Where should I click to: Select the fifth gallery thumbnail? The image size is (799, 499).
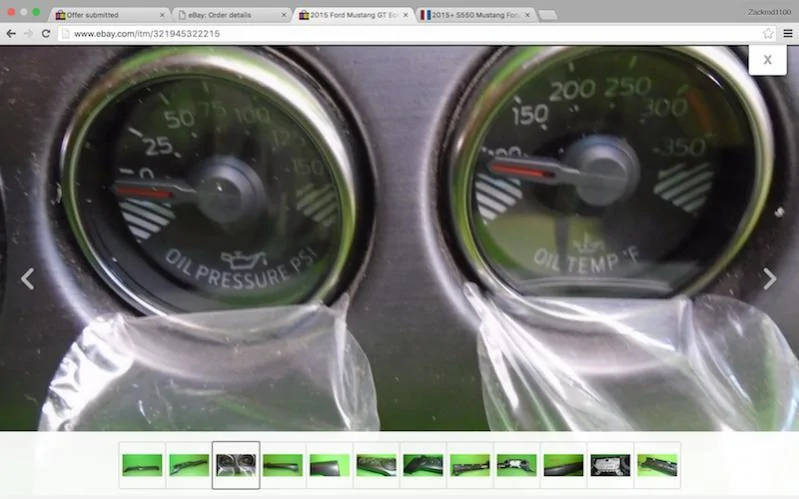pyautogui.click(x=330, y=465)
